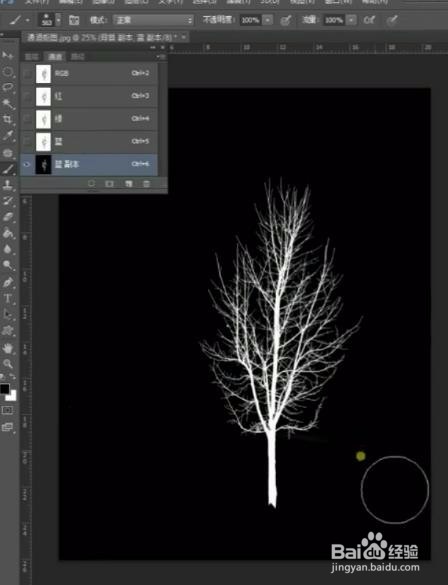Image resolution: width=448 pixels, height=585 pixels.
Task: Create a new channel
Action: (x=128, y=184)
